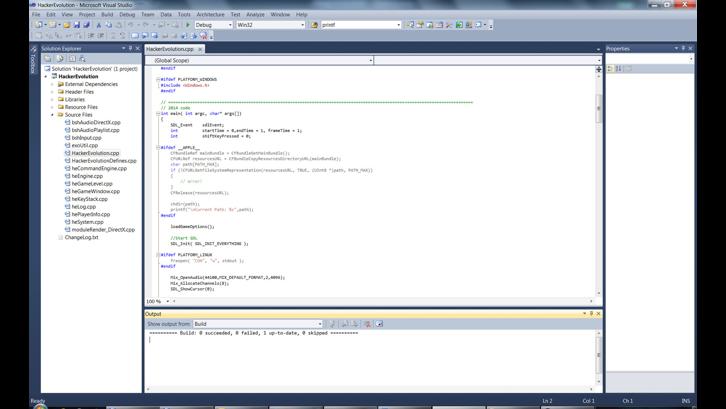726x409 pixels.
Task: Select the HackerEvolution project node
Action: (78, 76)
